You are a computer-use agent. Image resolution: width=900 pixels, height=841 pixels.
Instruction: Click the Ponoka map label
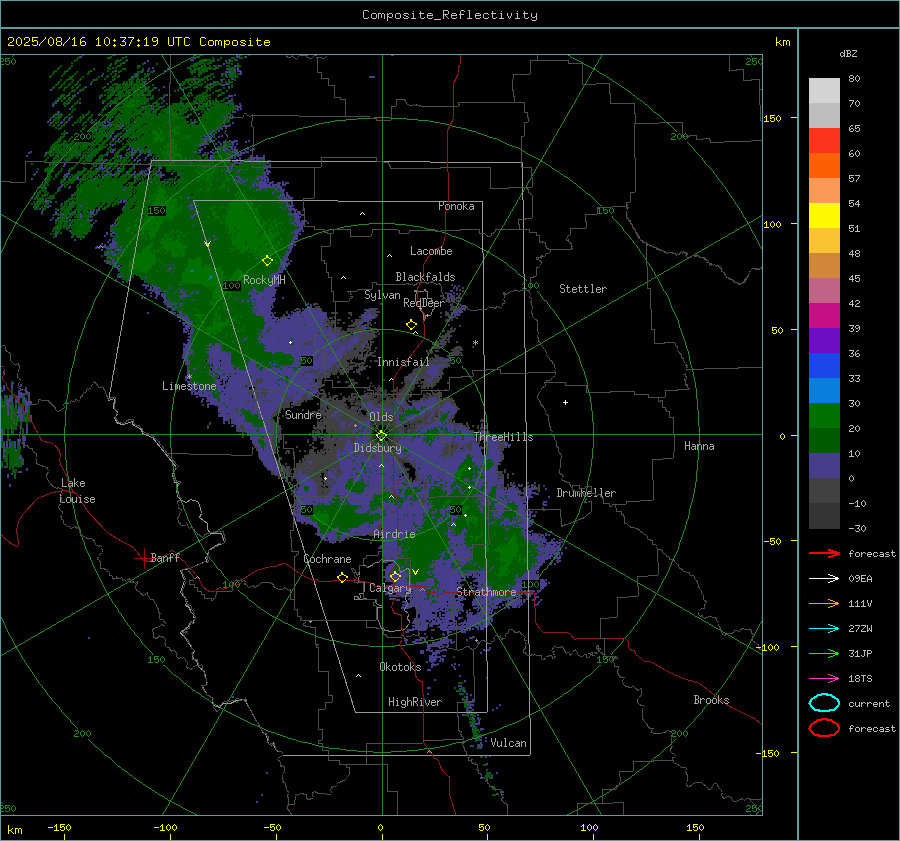click(x=456, y=206)
